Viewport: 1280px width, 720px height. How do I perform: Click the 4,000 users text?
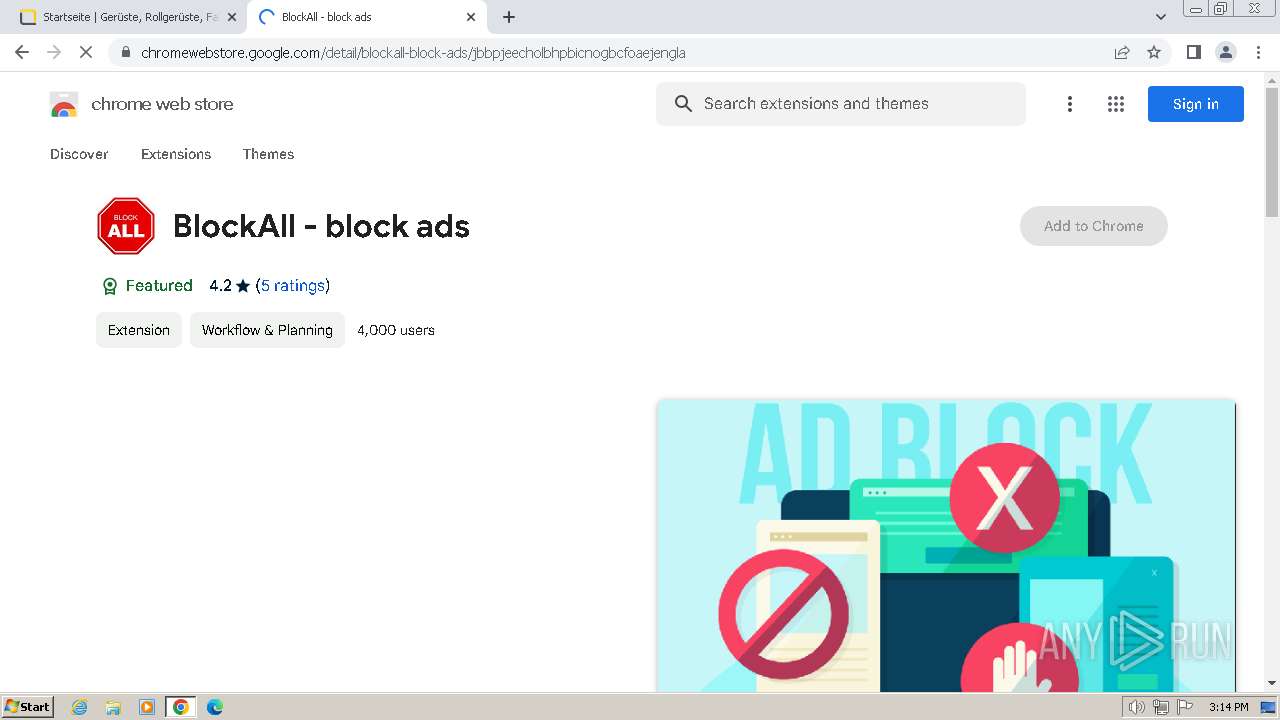[396, 330]
